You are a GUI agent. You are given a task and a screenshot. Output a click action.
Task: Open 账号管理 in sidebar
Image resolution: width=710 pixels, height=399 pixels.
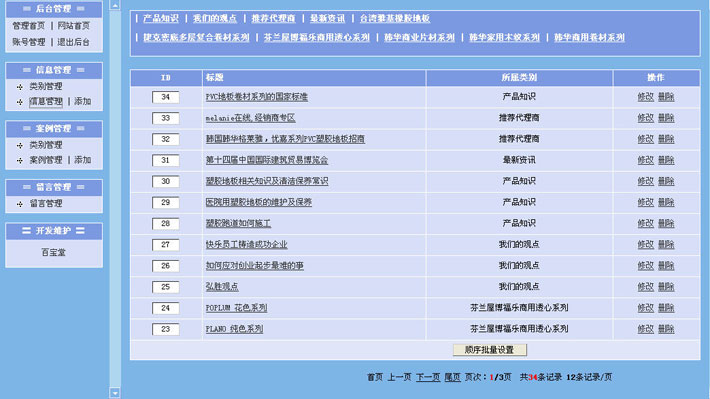point(29,42)
